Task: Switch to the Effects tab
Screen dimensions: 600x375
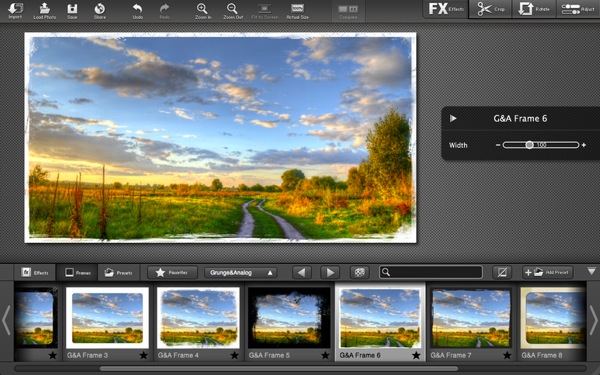Action: point(35,272)
